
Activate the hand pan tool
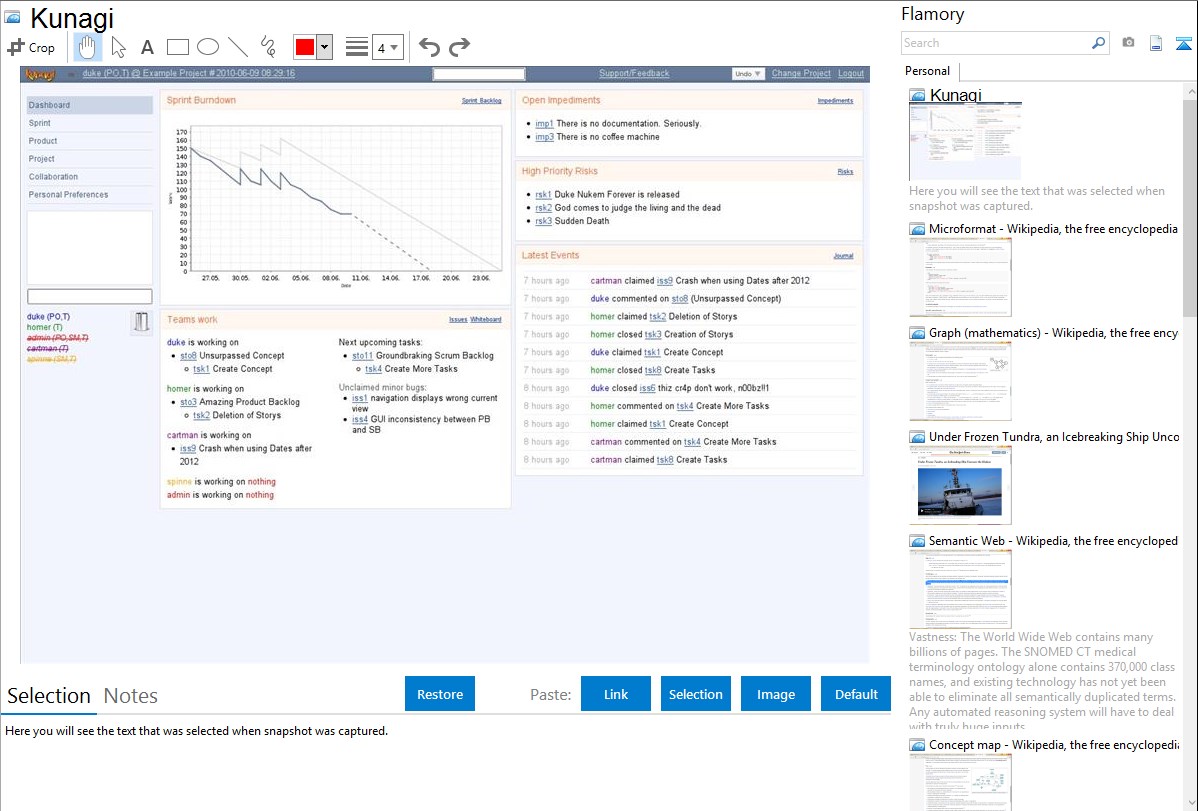[x=87, y=47]
